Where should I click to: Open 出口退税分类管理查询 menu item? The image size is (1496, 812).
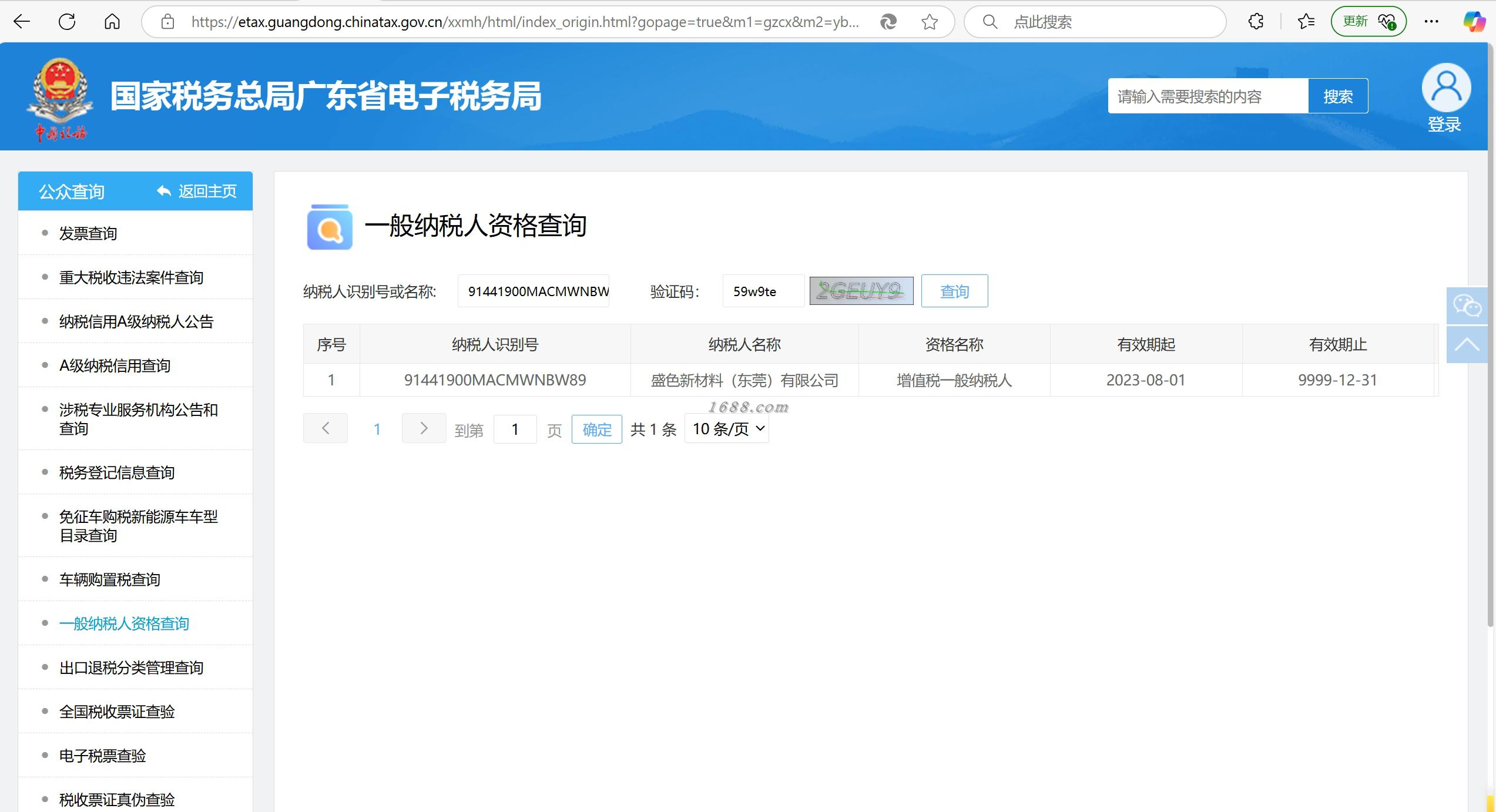click(x=131, y=667)
